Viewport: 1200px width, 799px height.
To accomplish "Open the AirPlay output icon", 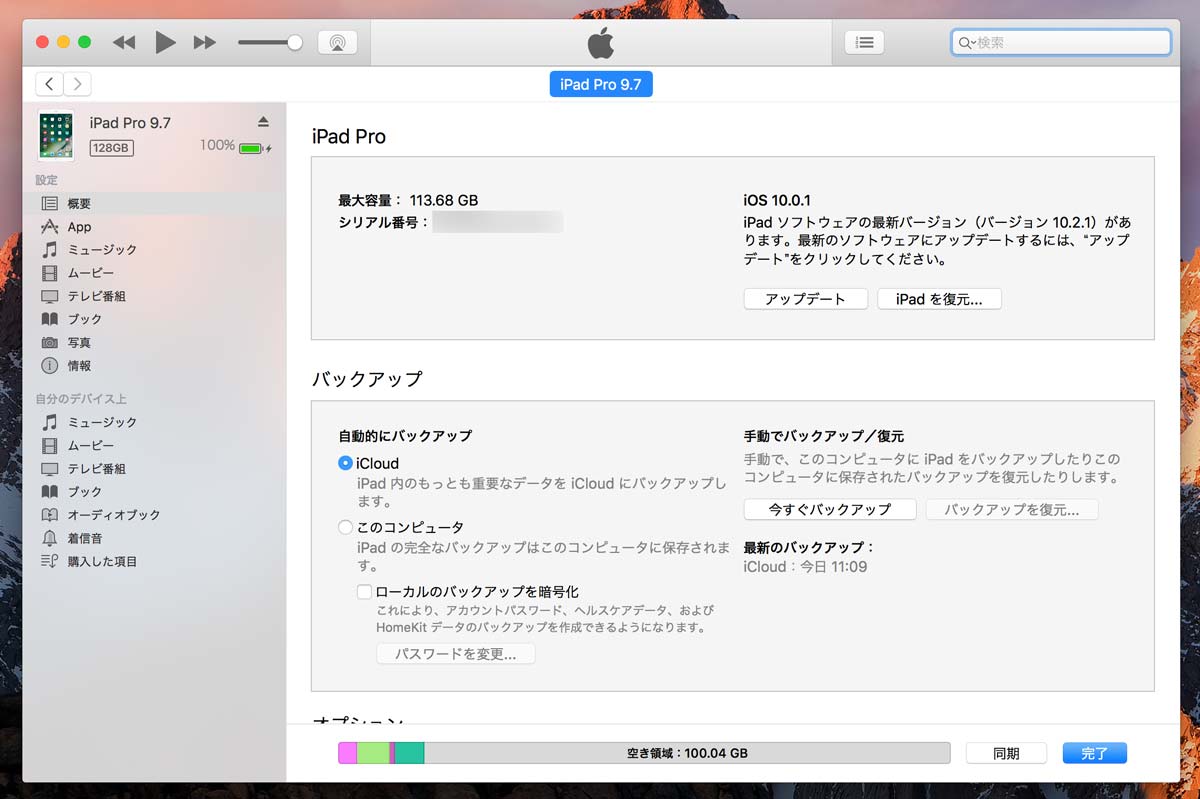I will pyautogui.click(x=338, y=42).
